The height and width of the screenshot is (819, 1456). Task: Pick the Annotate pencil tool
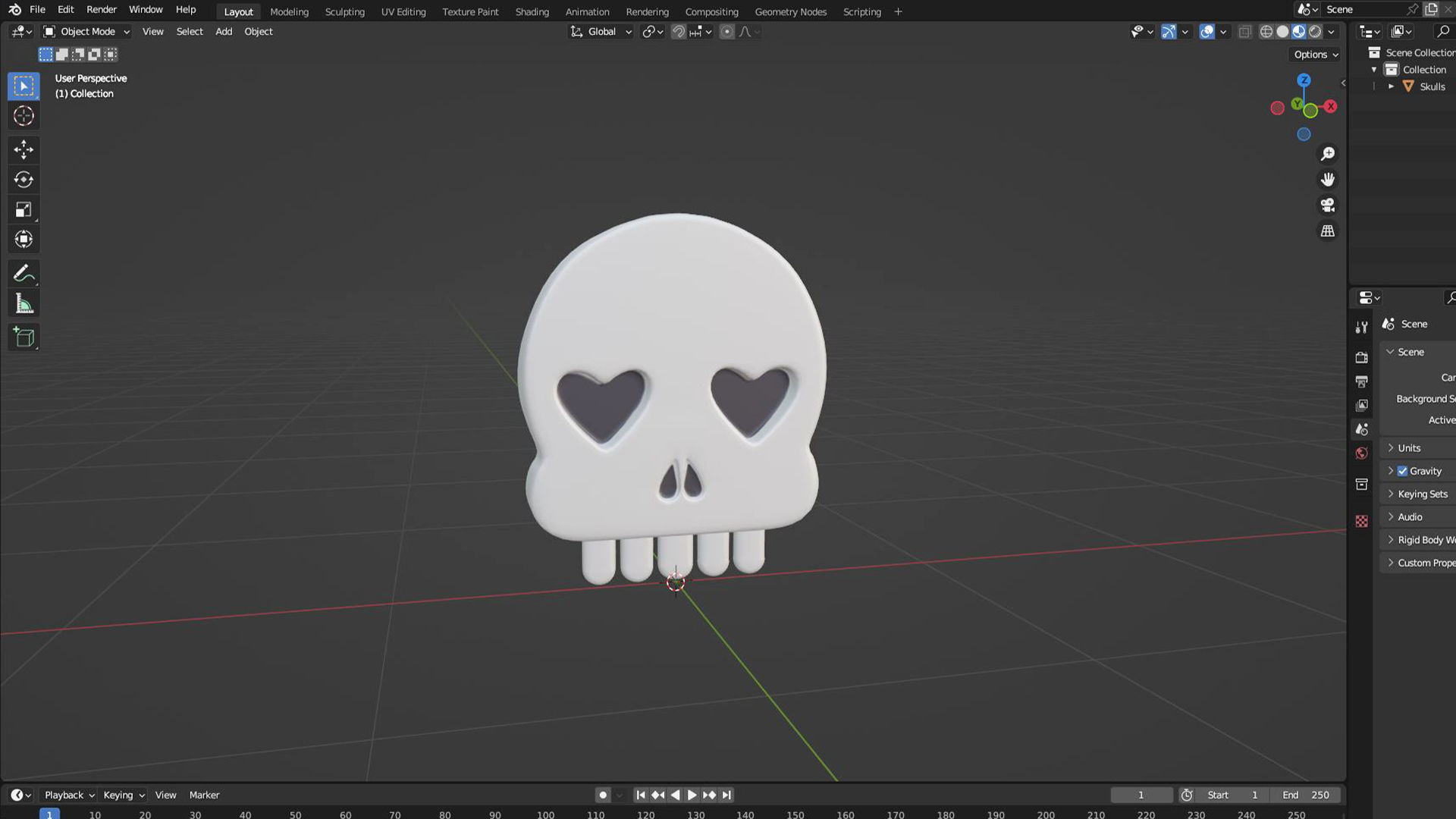coord(24,274)
